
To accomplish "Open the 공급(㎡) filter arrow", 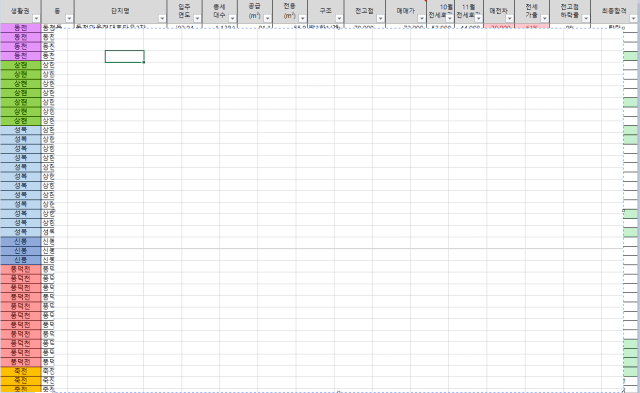I will click(267, 18).
